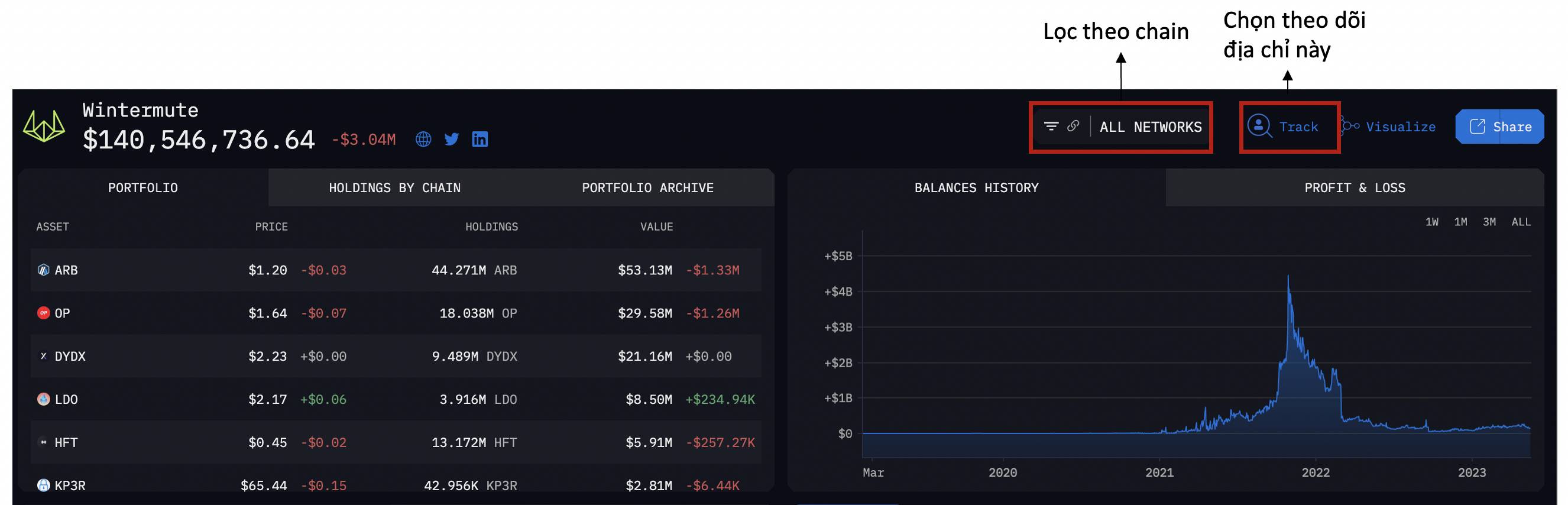Click the HFT token icon

pyautogui.click(x=43, y=442)
